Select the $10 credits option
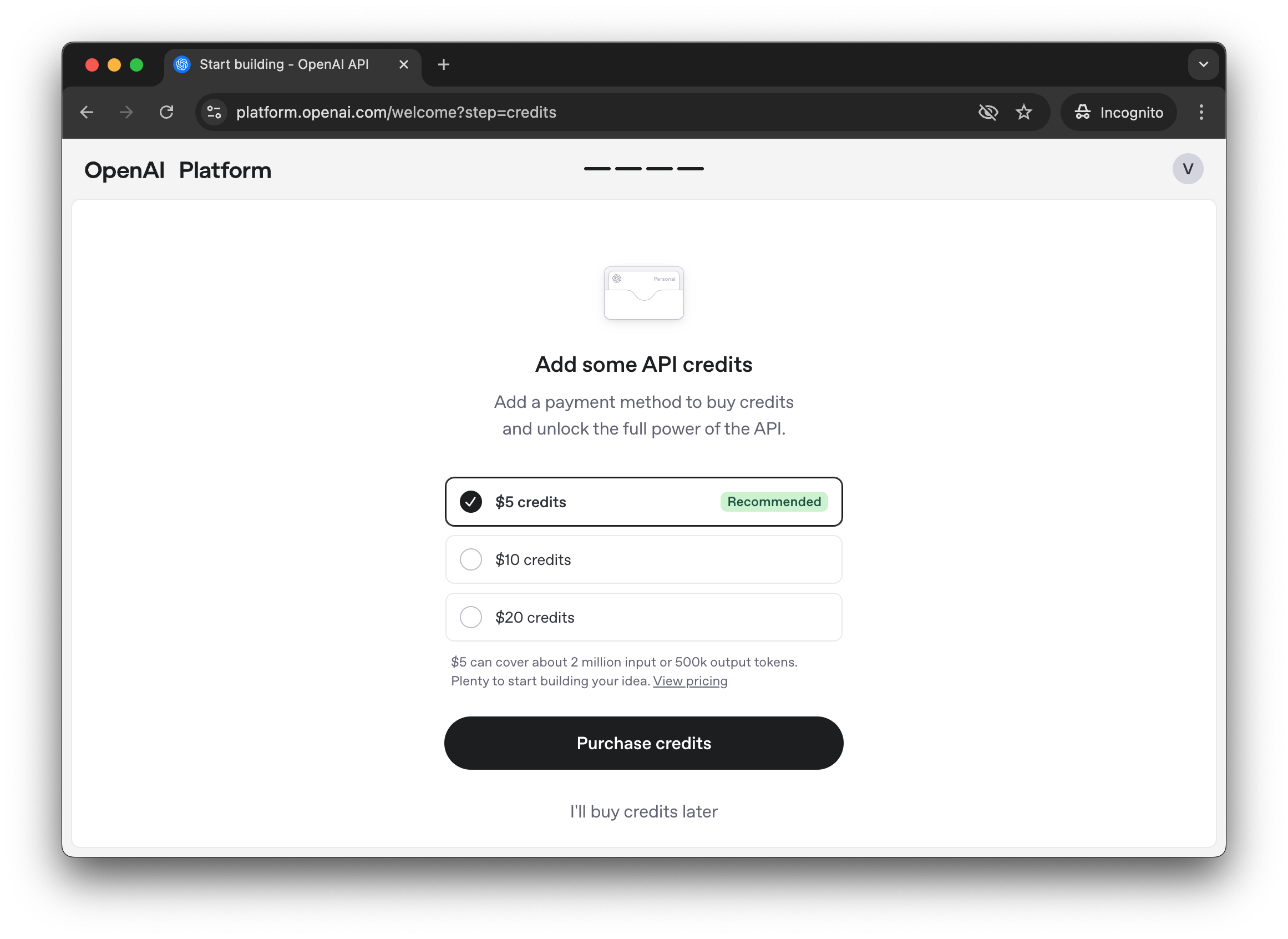1288x939 pixels. point(643,559)
